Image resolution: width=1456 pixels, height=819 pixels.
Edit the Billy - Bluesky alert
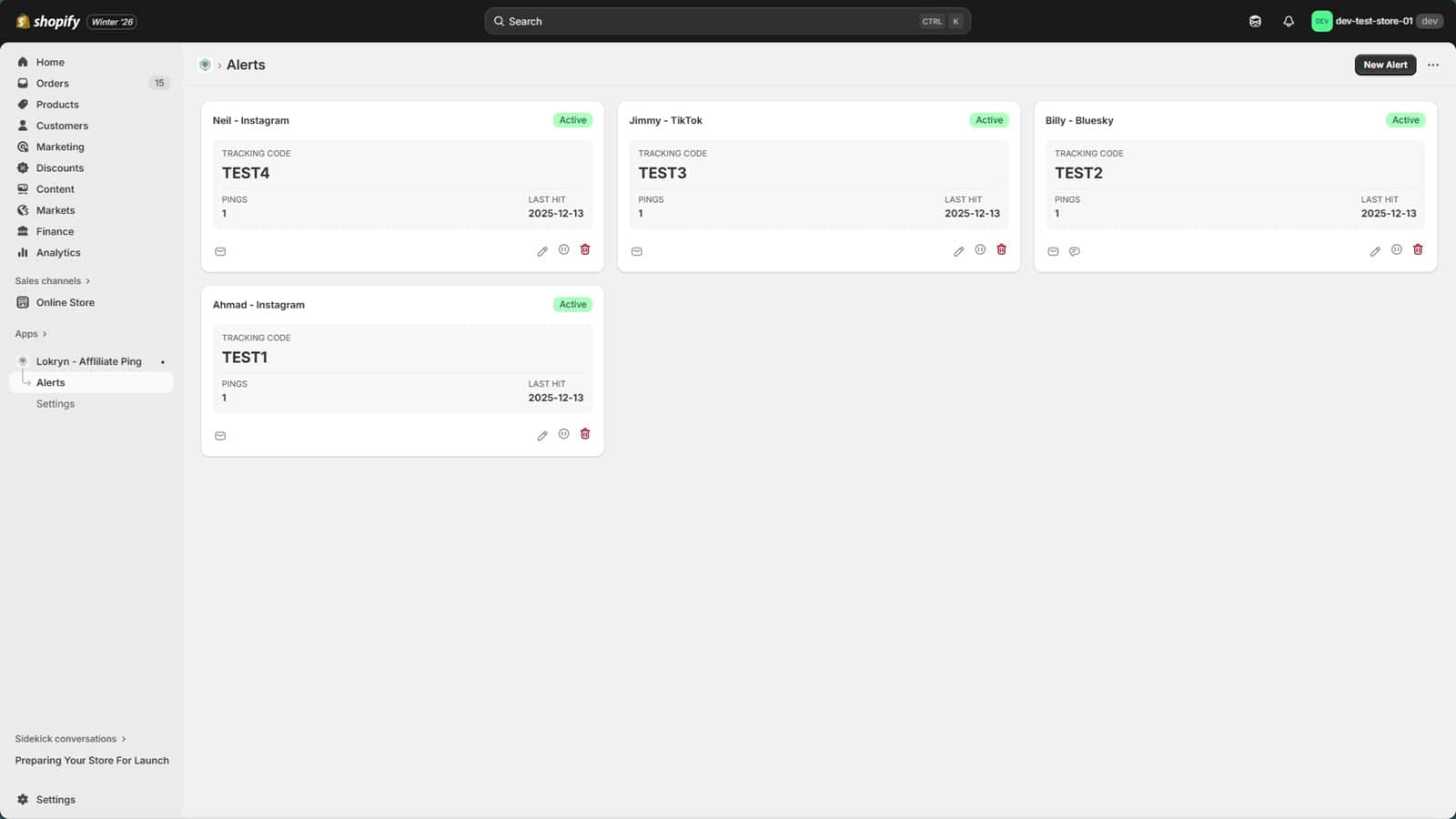point(1375,249)
